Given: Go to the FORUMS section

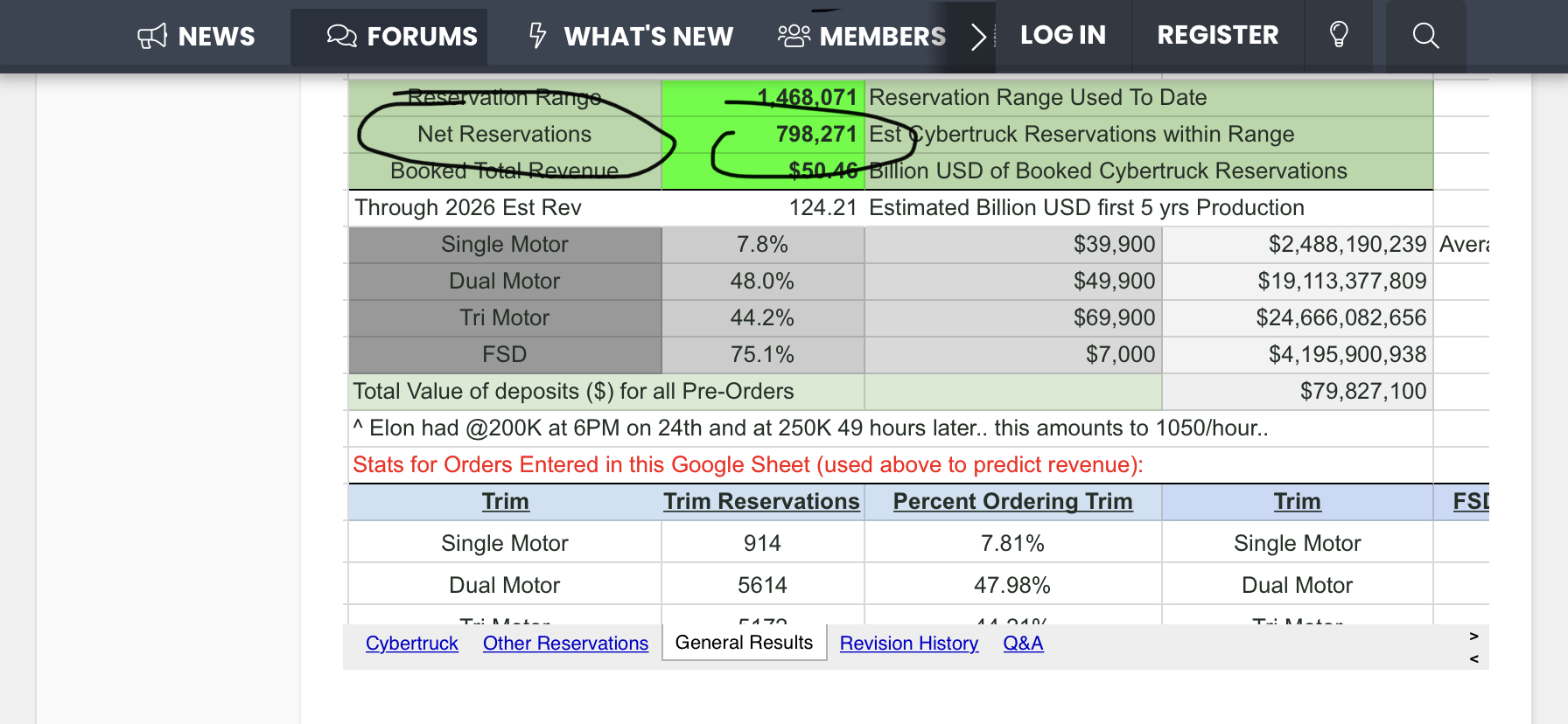Looking at the screenshot, I should click(x=422, y=37).
